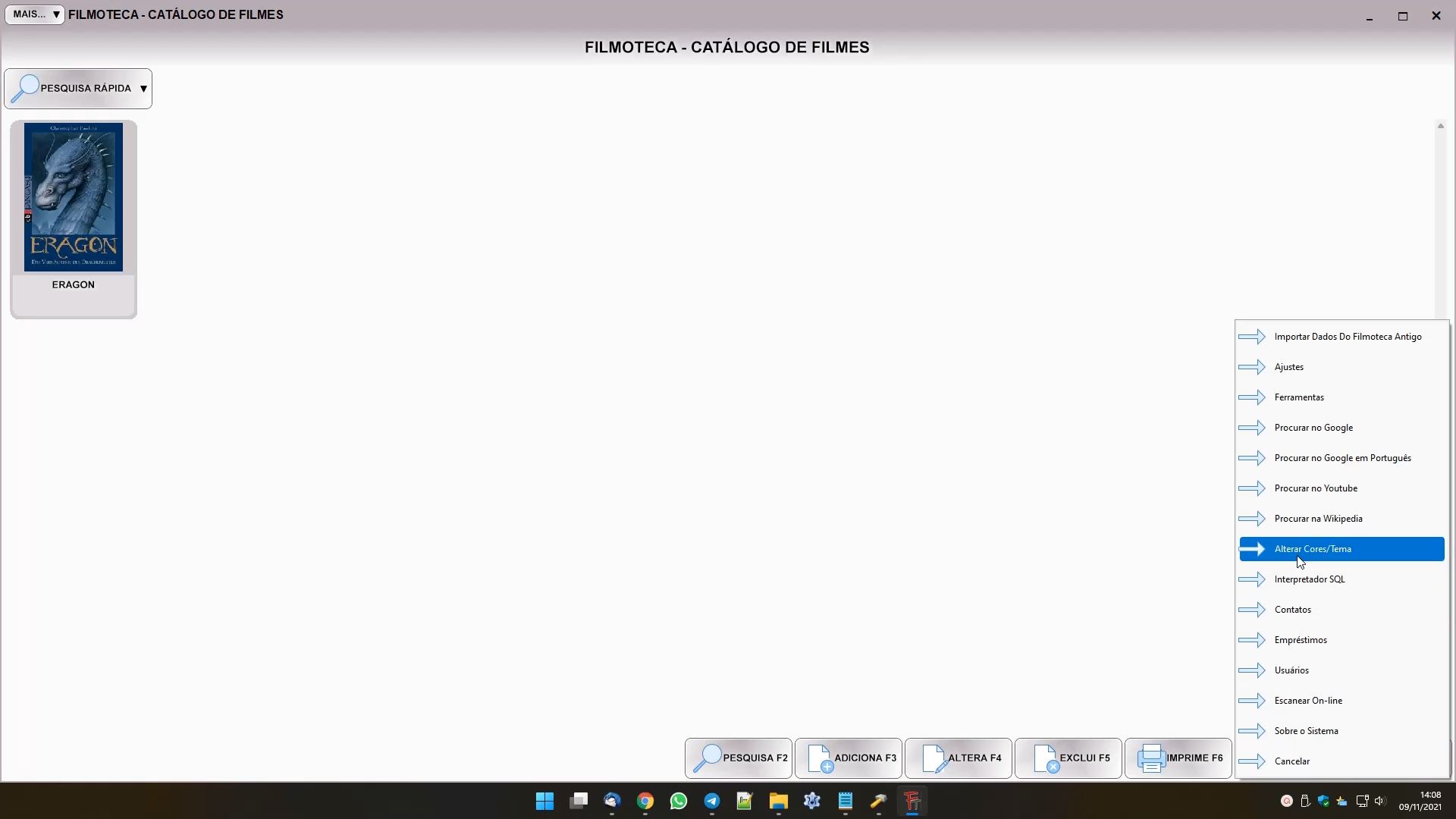Expand the Pesquisa Rápida dropdown arrow
The height and width of the screenshot is (819, 1456).
(x=143, y=89)
